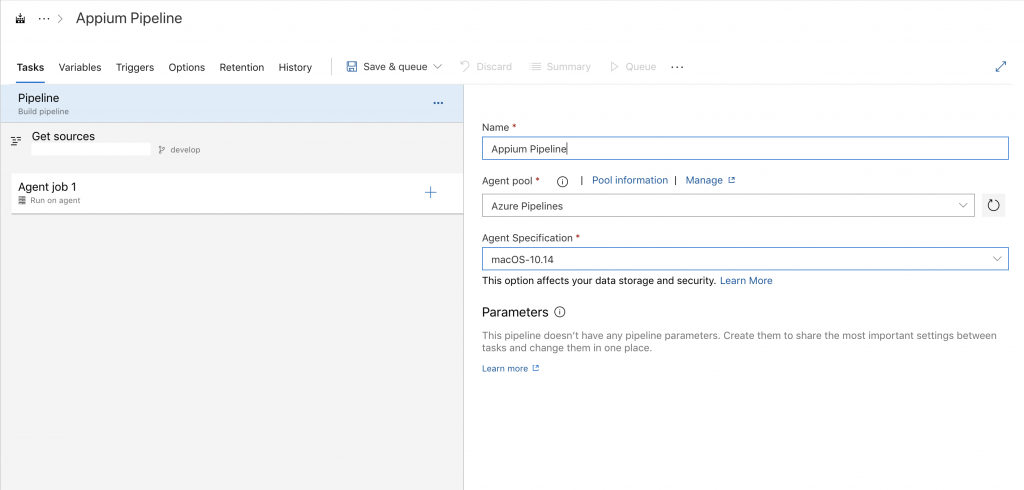Open the Pool information link
The height and width of the screenshot is (490, 1024).
630,180
